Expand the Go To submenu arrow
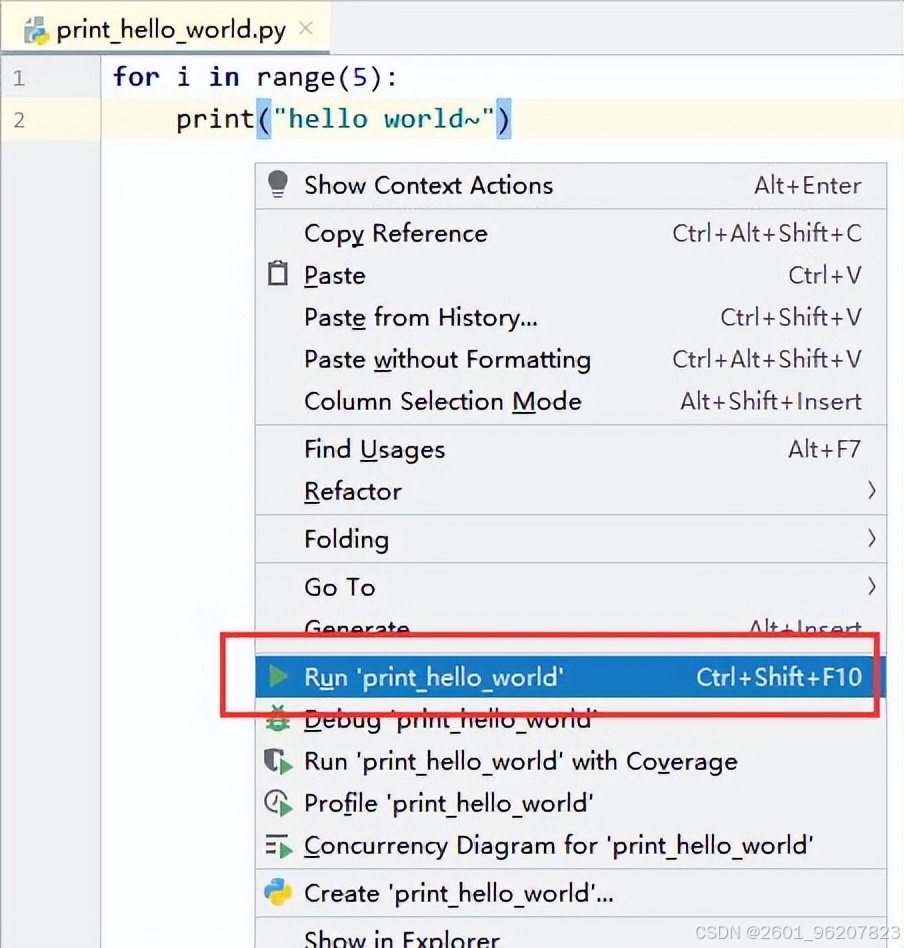This screenshot has width=904, height=948. pos(871,586)
